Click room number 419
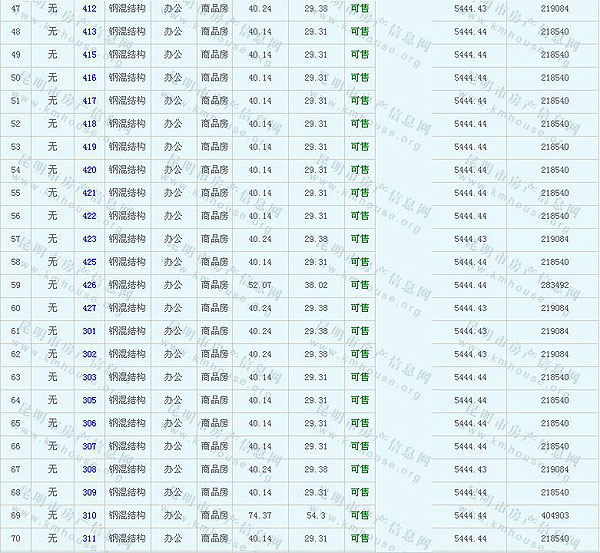 [89, 146]
